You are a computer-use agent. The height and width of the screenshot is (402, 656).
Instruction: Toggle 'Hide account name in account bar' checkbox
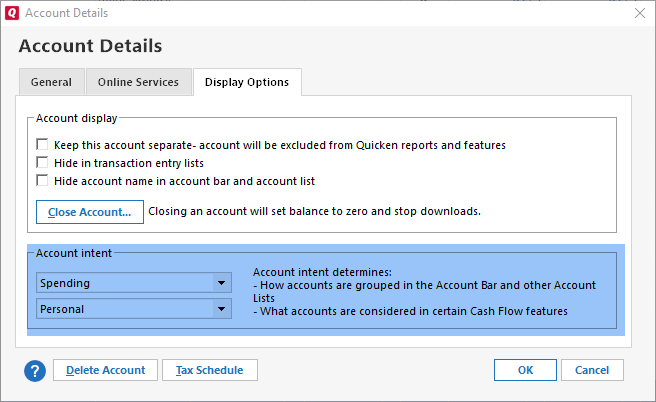point(42,181)
